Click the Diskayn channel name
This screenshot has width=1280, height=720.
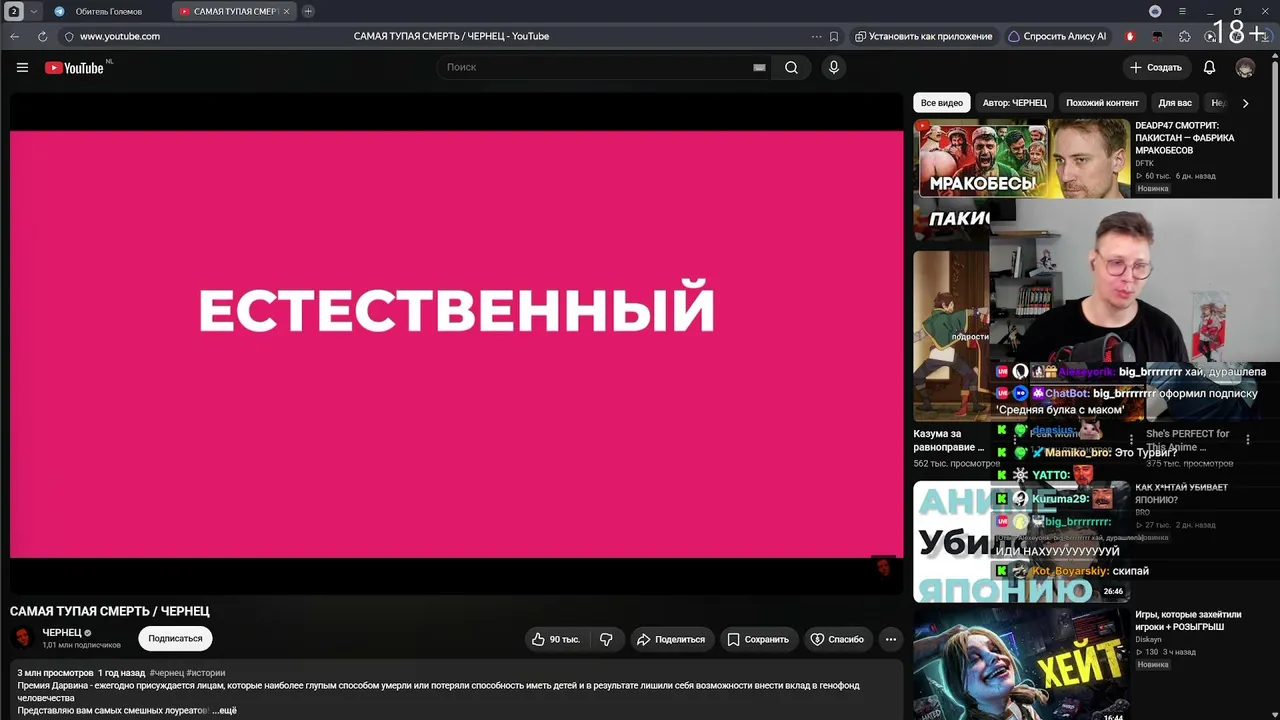[1148, 640]
